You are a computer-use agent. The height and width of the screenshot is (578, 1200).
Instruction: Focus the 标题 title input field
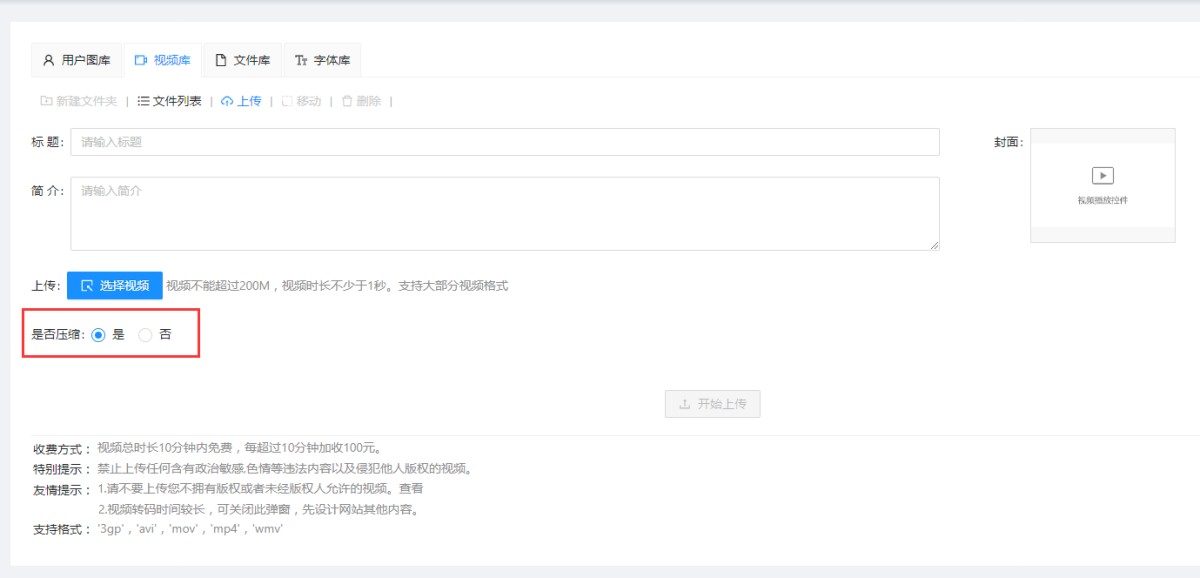point(504,142)
